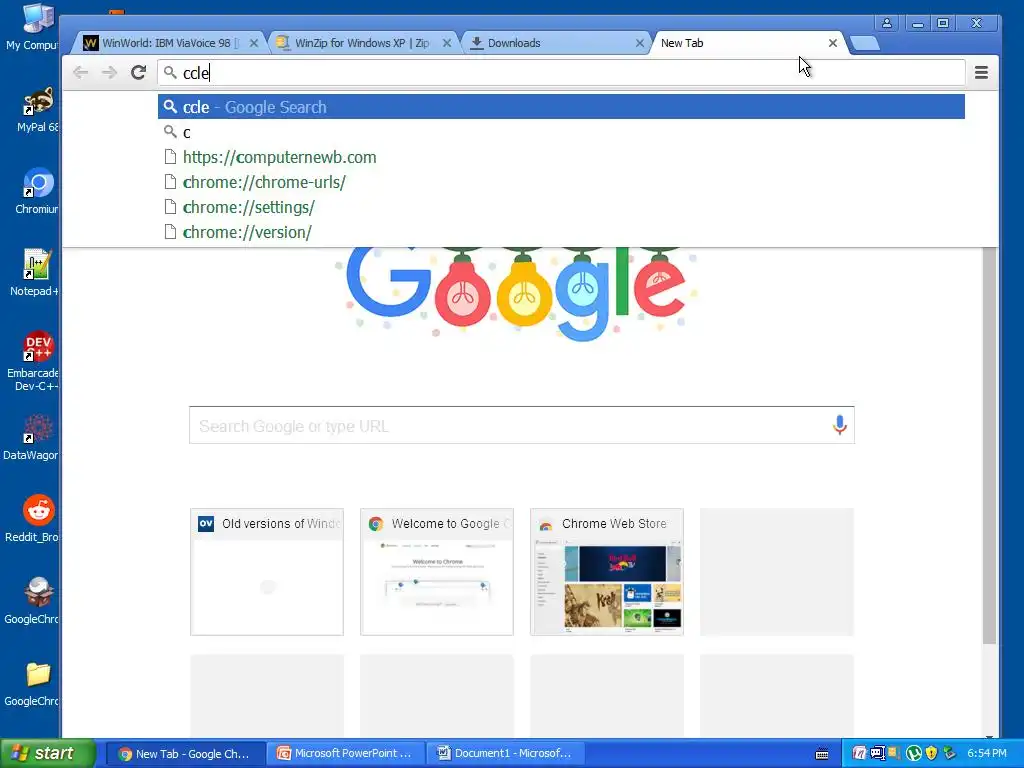
Task: Select the 'c' search suggestion
Action: 561,133
